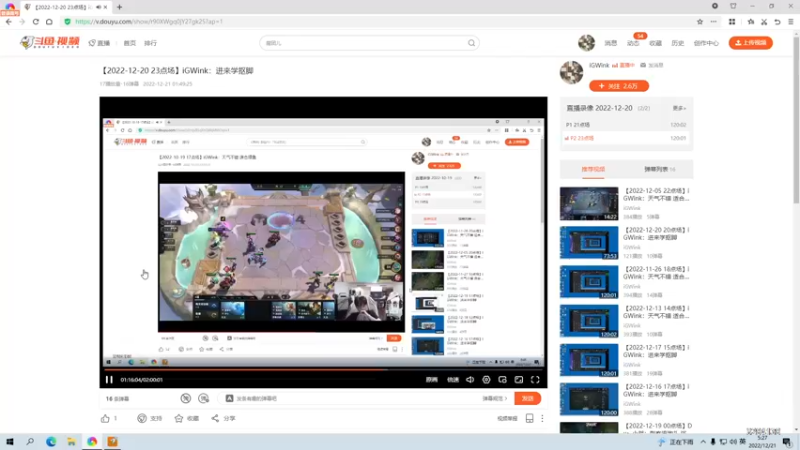
Task: Click the Douyu video site logo
Action: click(x=49, y=42)
